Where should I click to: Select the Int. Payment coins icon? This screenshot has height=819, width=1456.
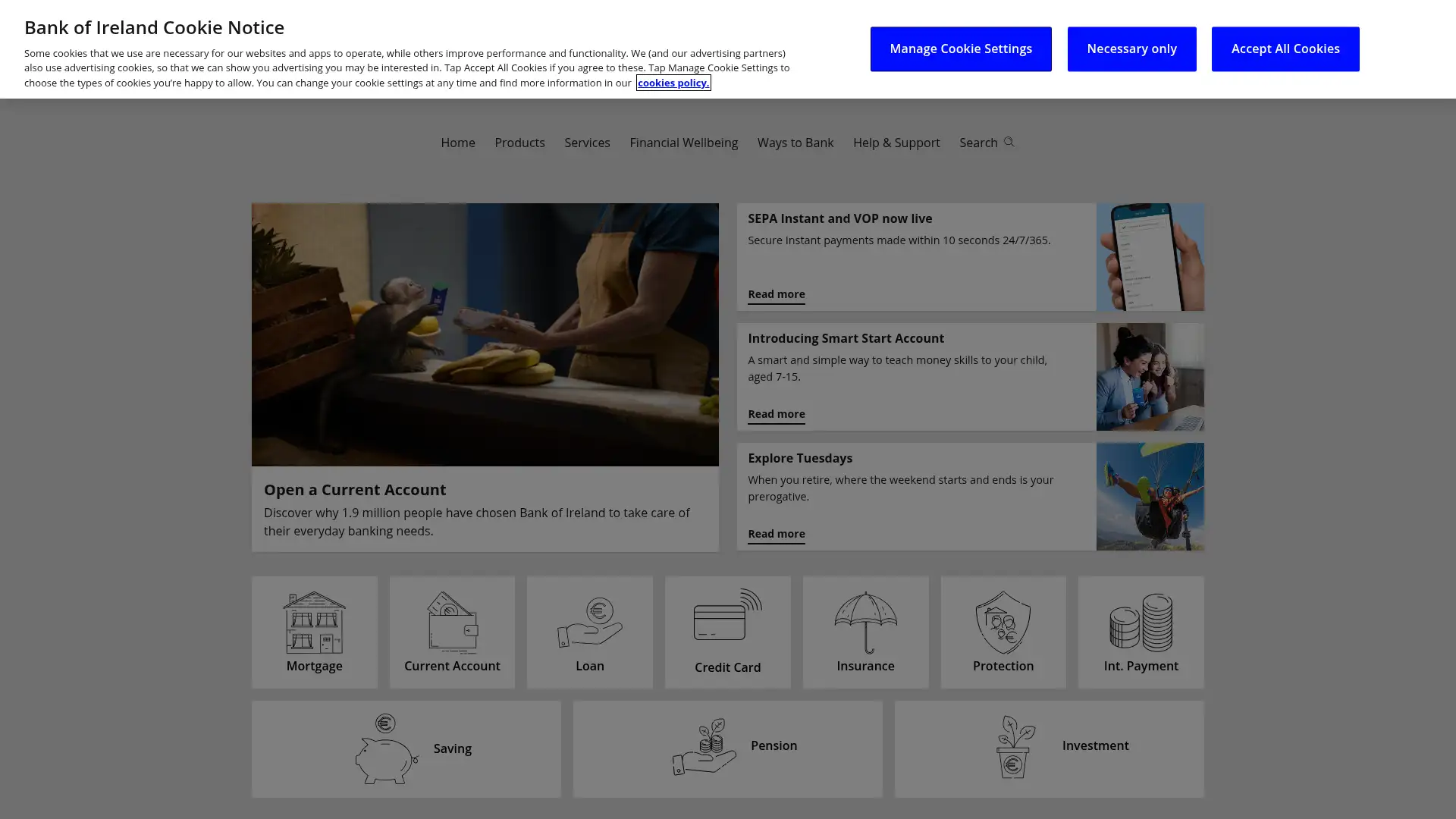pyautogui.click(x=1141, y=622)
